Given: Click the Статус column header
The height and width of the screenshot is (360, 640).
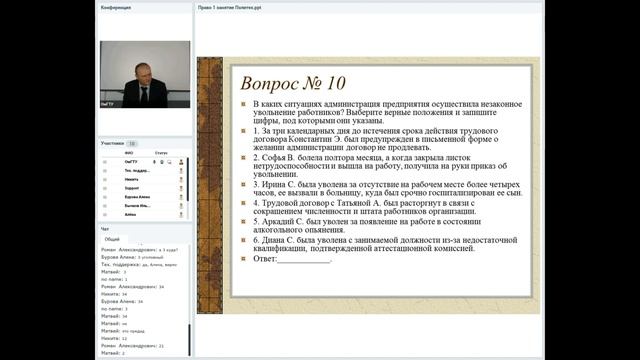Looking at the screenshot, I should click(x=161, y=153).
